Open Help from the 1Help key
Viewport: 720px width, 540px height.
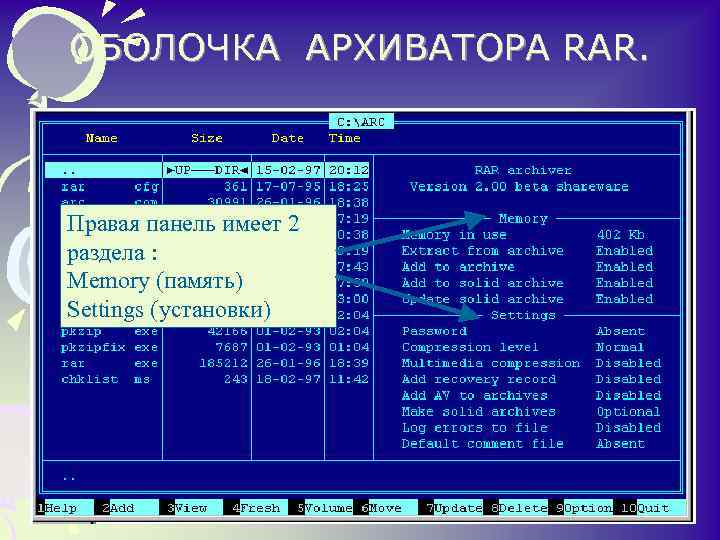click(62, 508)
